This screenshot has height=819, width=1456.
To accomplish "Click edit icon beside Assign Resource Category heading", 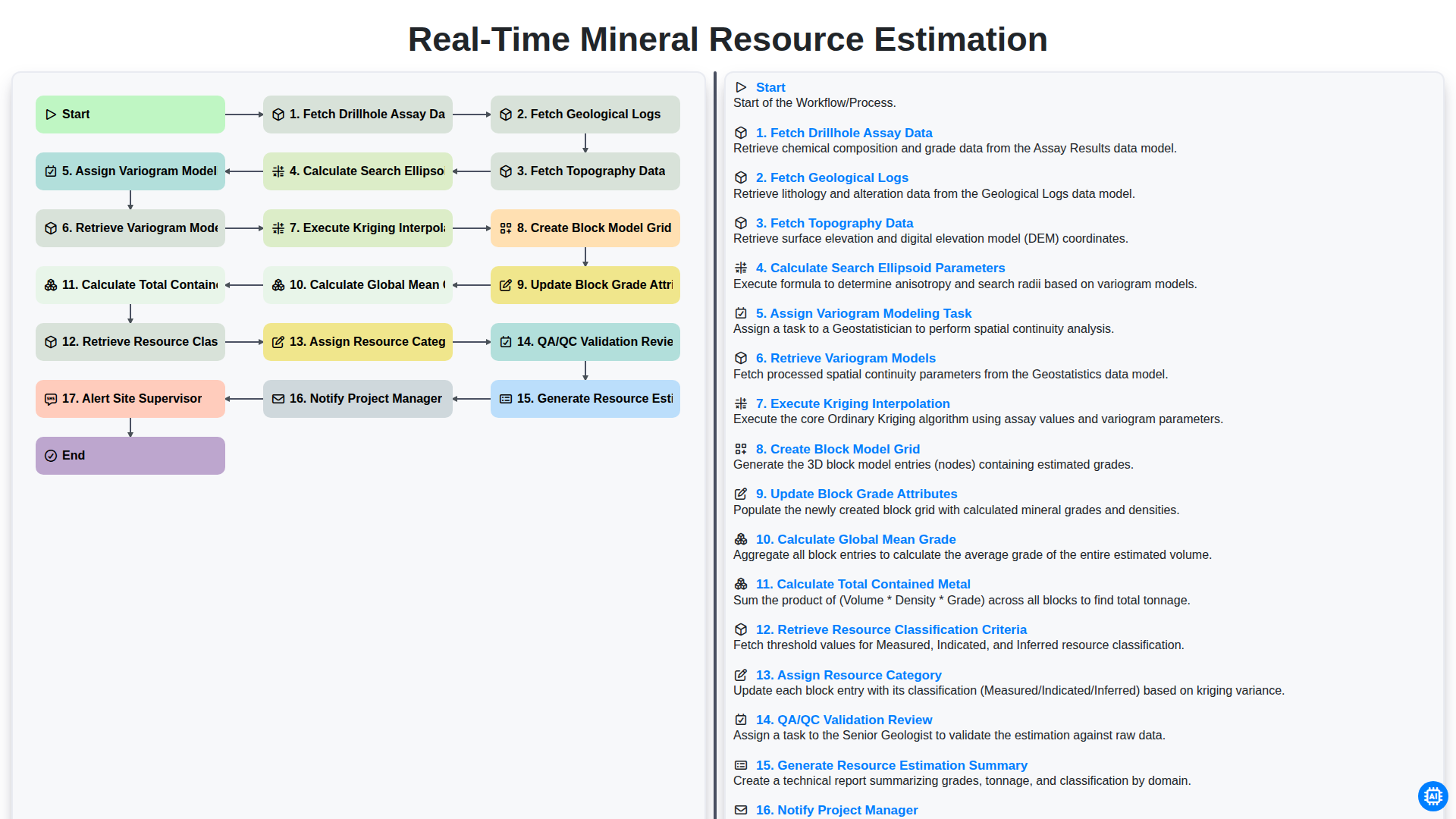I will [741, 675].
